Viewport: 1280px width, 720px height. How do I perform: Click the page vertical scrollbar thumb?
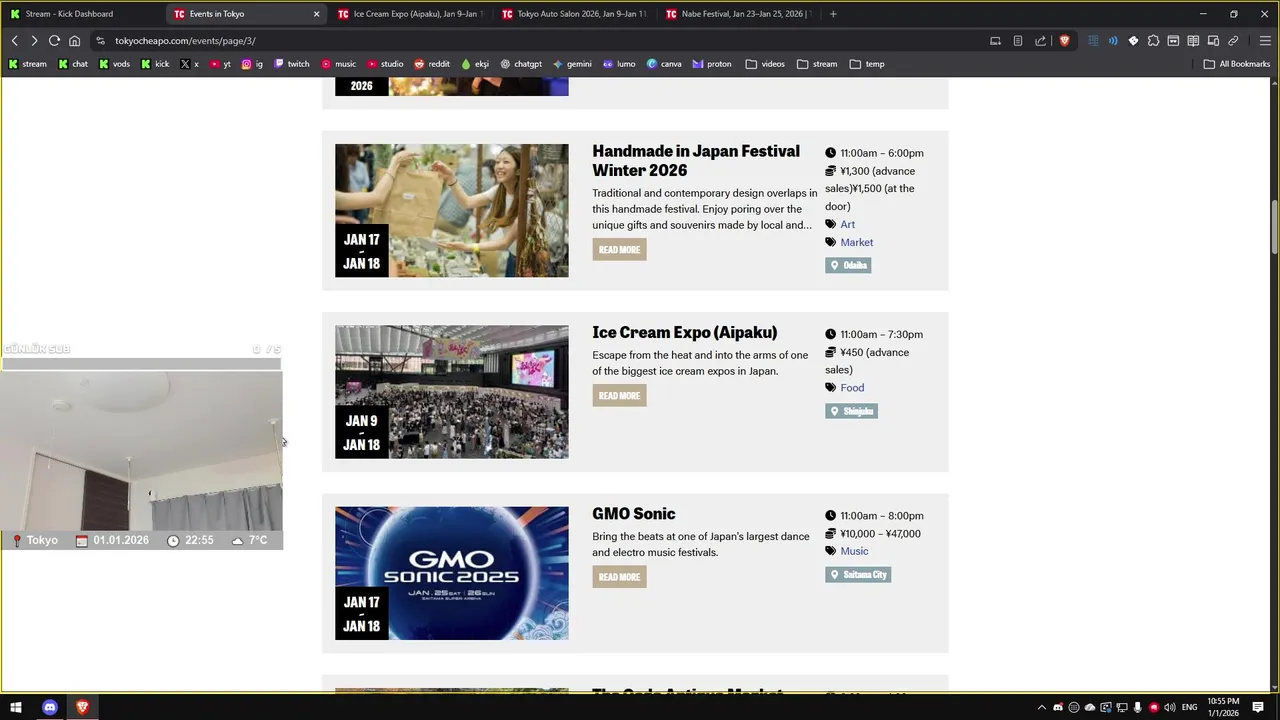click(x=1274, y=227)
